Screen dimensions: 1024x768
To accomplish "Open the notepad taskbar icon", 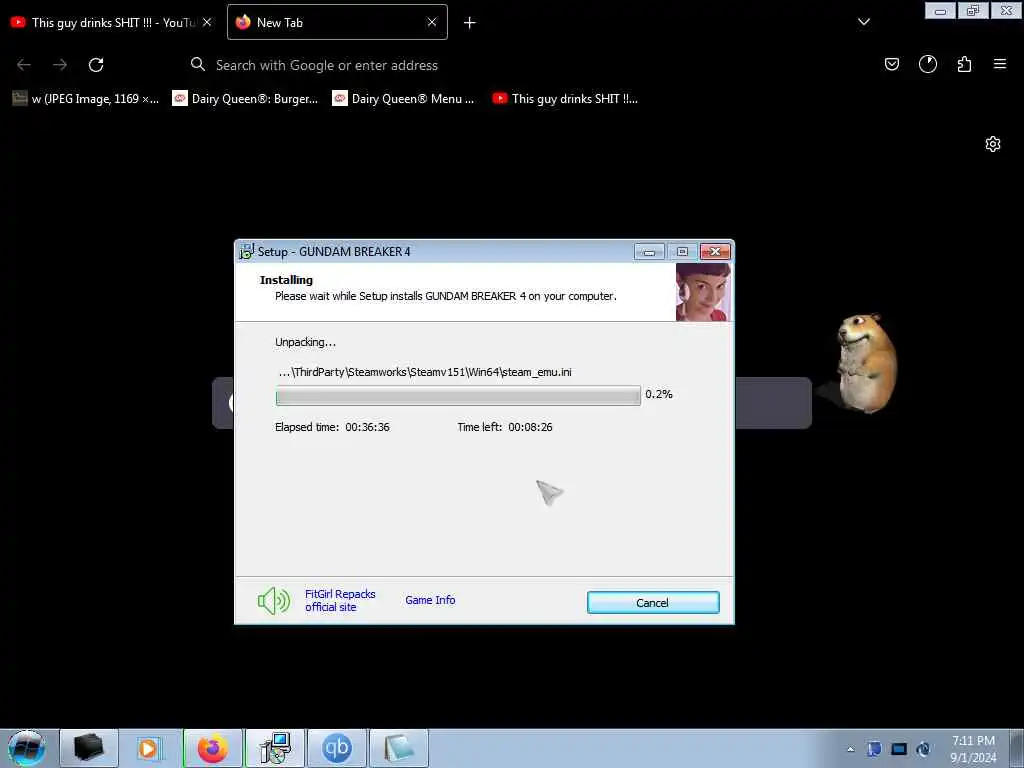I will click(x=399, y=748).
